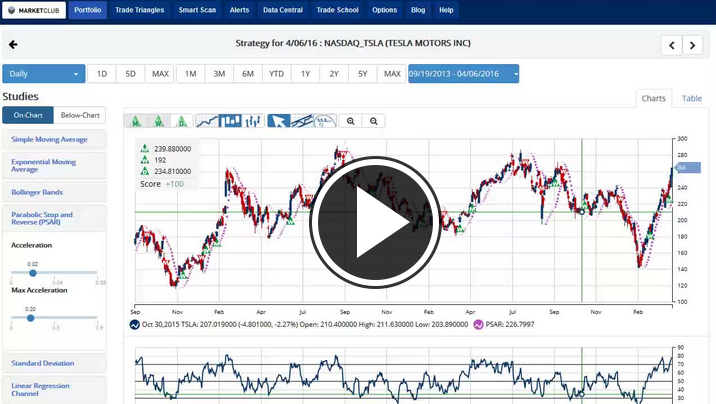Toggle the weekly Trade Triangle icon
The width and height of the screenshot is (716, 404).
pyautogui.click(x=158, y=121)
